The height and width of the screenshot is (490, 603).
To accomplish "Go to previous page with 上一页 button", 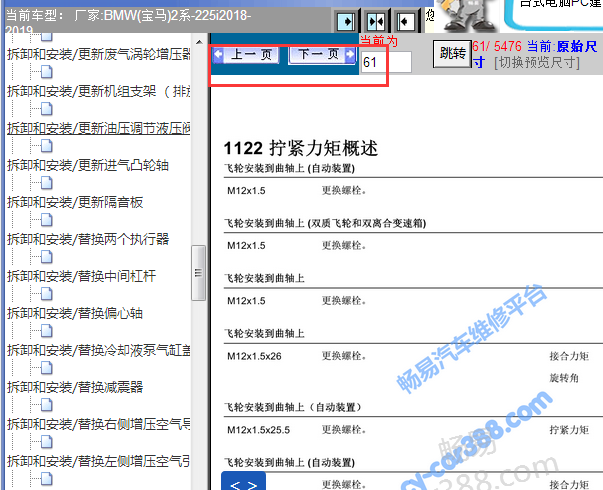I will [246, 55].
